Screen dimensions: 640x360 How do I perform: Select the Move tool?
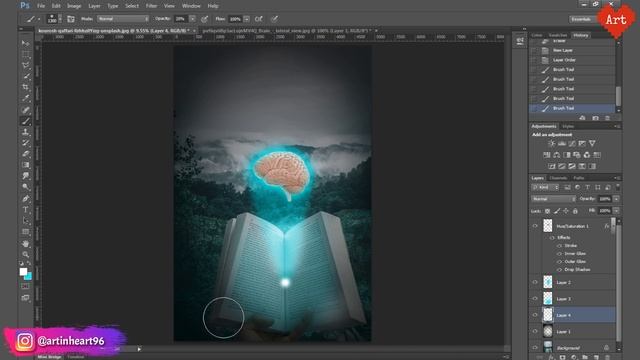(x=26, y=43)
